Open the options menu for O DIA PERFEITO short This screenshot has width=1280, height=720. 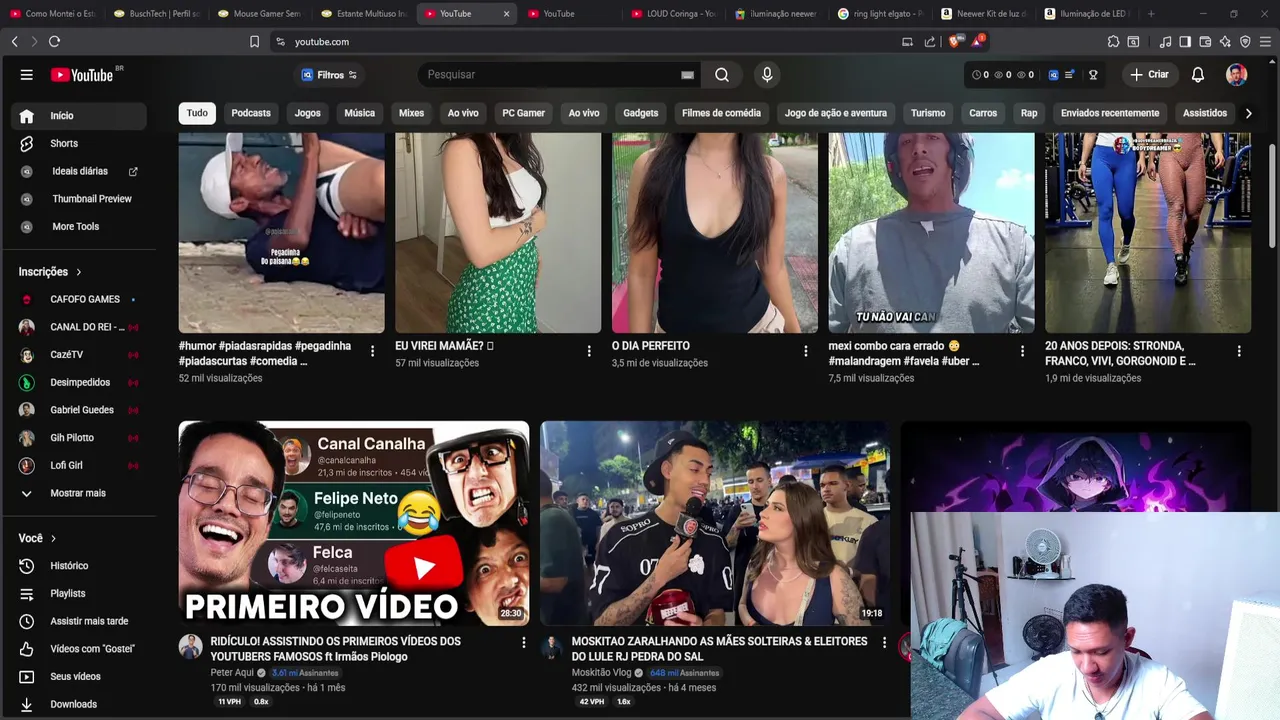tap(806, 351)
